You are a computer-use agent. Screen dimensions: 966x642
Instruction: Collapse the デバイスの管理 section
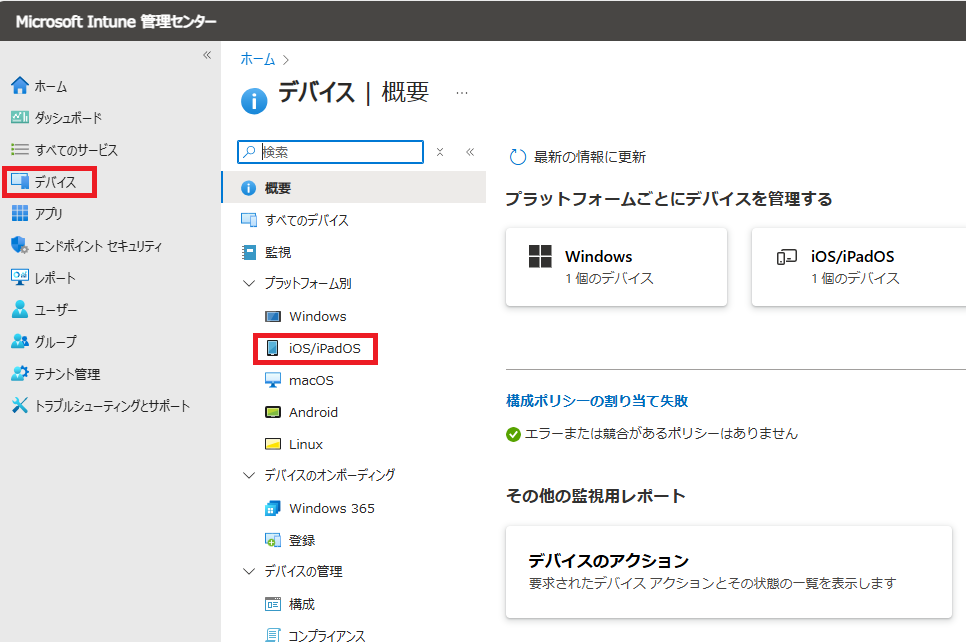(249, 571)
